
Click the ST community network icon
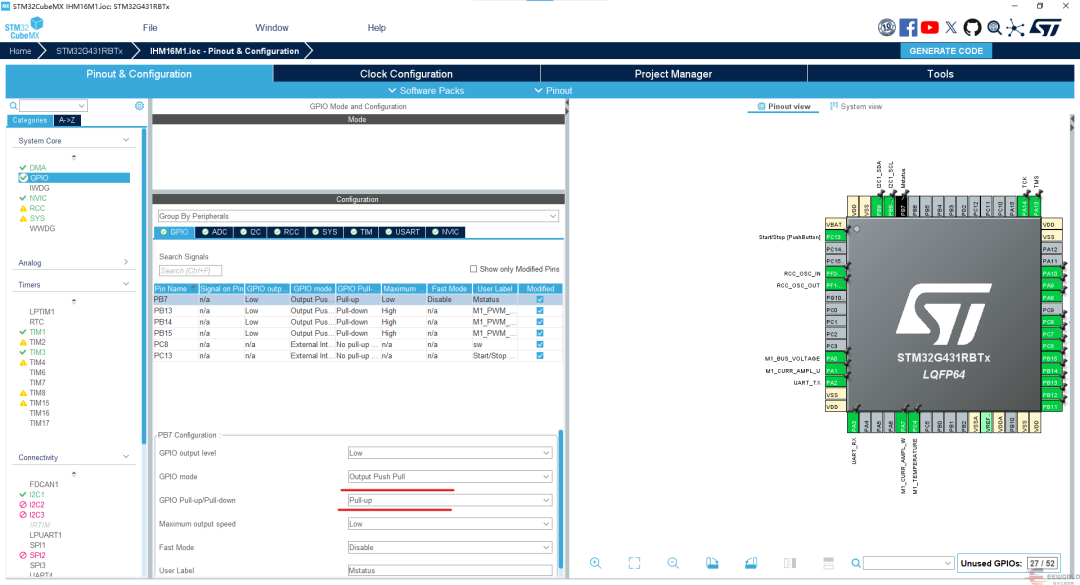(x=1015, y=28)
